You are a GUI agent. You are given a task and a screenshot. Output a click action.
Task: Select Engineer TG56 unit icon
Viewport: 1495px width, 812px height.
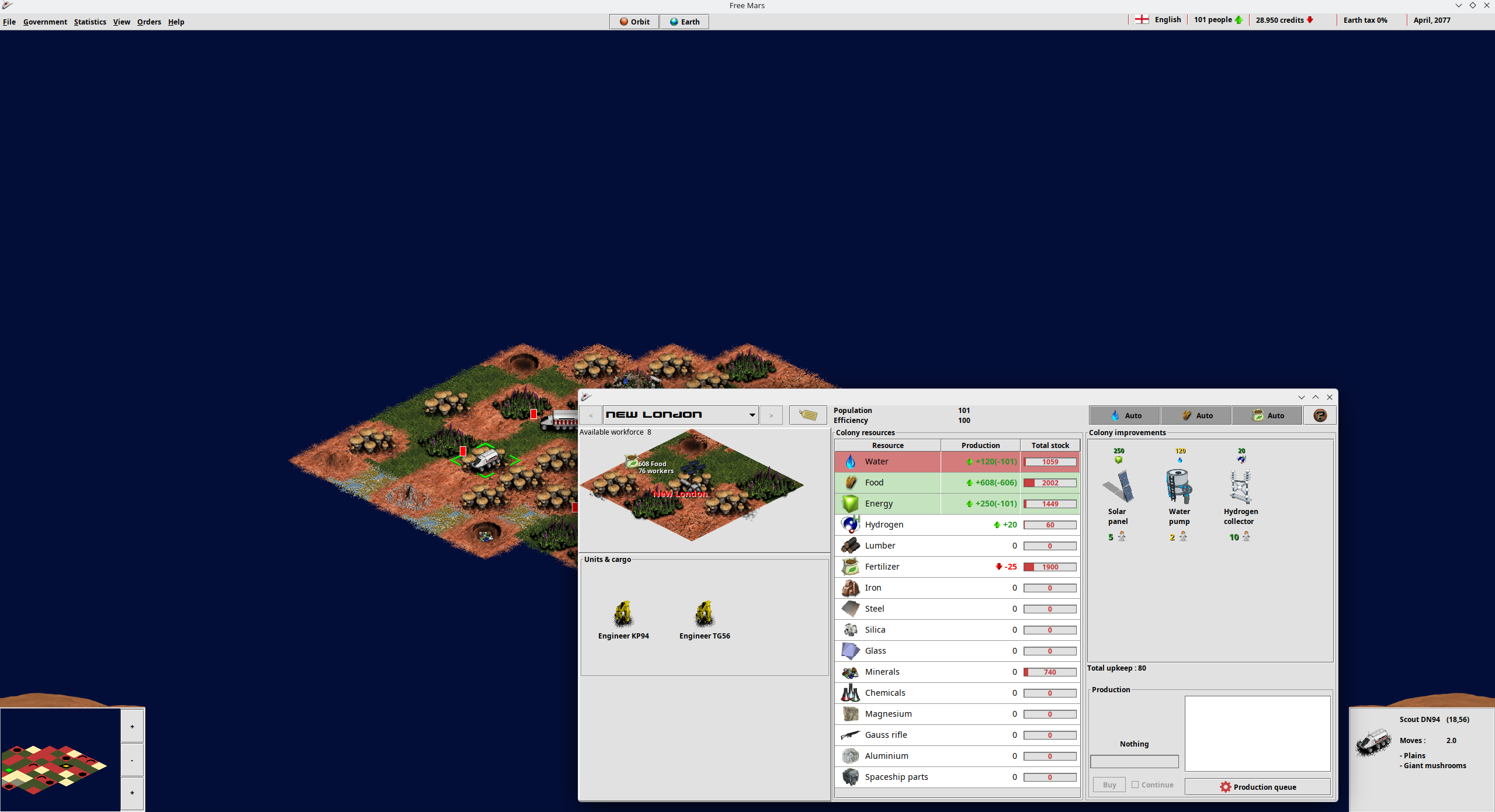[705, 613]
